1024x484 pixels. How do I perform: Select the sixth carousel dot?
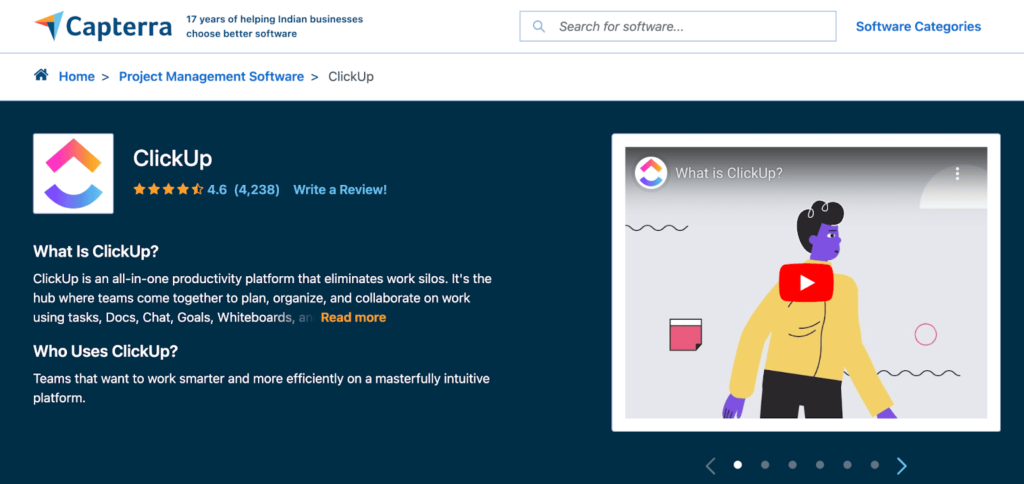875,465
